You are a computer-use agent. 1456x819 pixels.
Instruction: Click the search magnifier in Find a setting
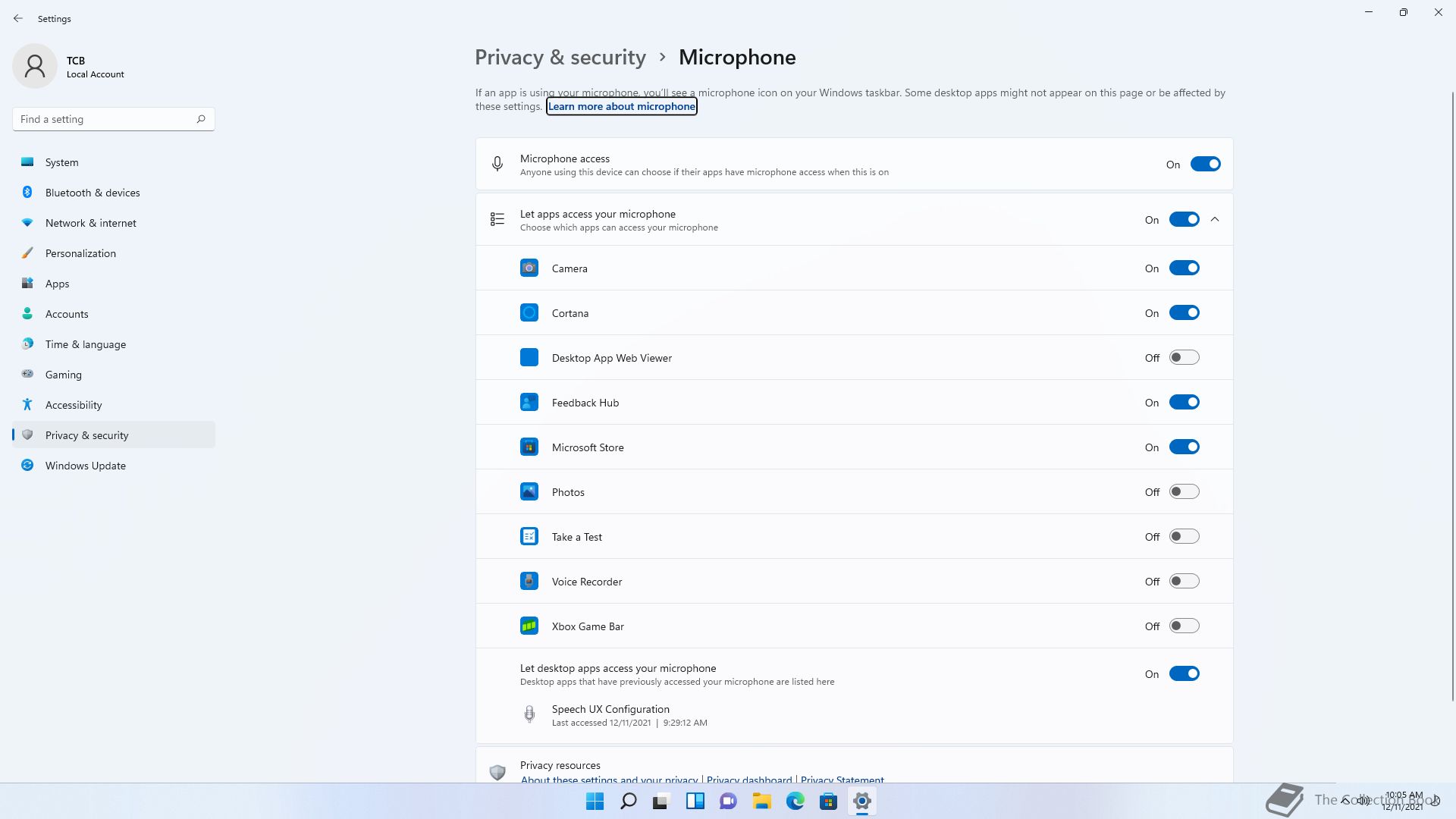(x=201, y=119)
